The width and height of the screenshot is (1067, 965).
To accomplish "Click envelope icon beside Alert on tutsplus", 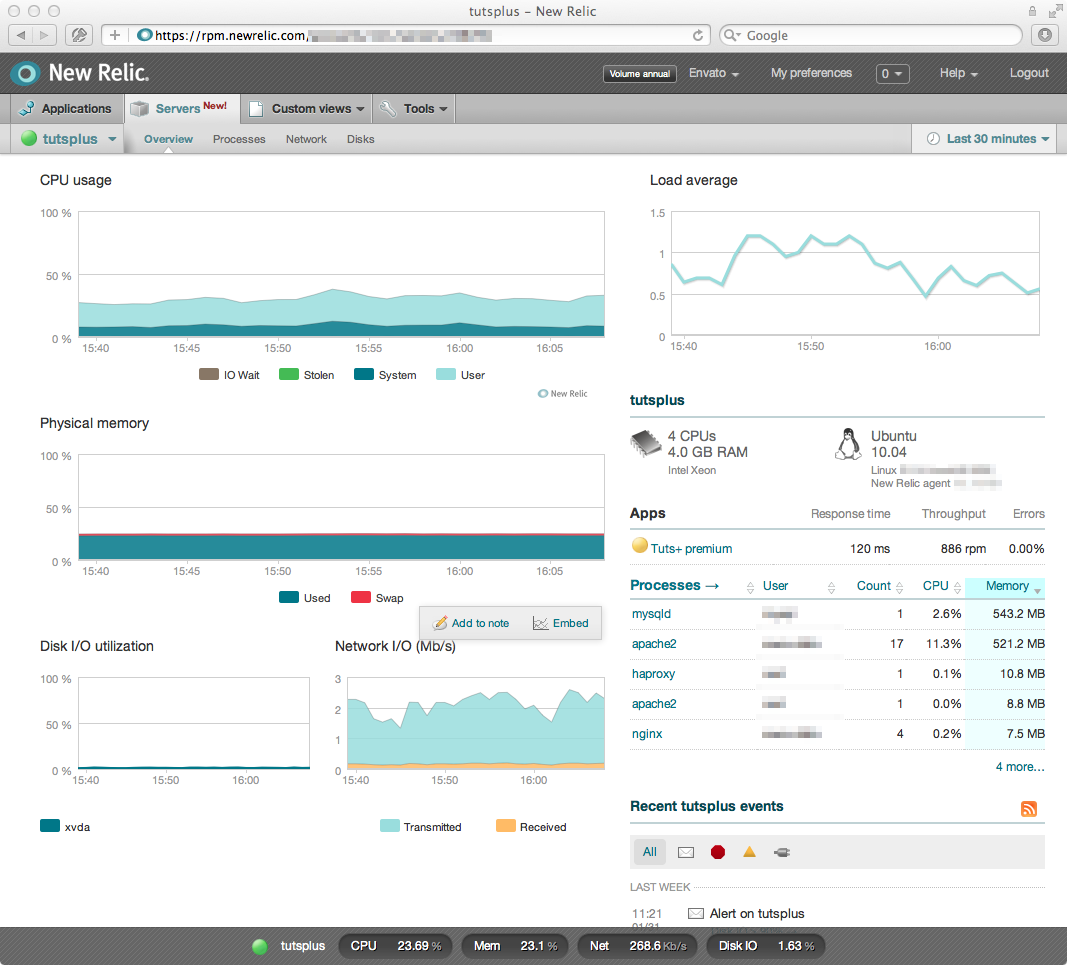I will click(695, 913).
